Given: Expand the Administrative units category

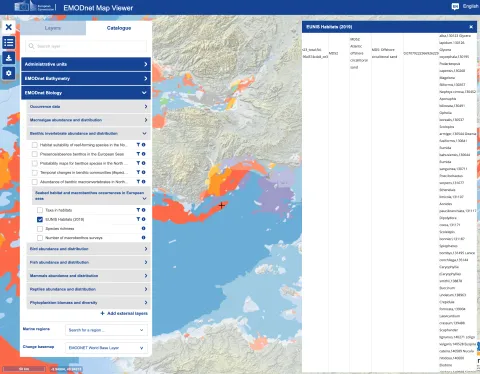Looking at the screenshot, I should click(x=86, y=64).
